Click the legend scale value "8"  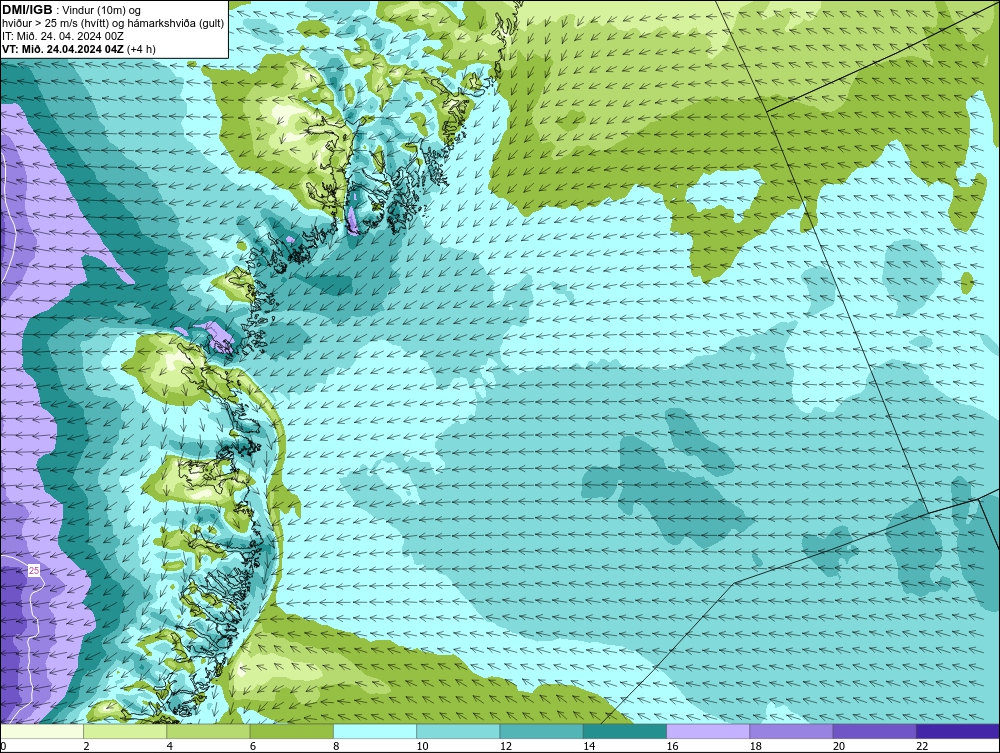click(336, 747)
